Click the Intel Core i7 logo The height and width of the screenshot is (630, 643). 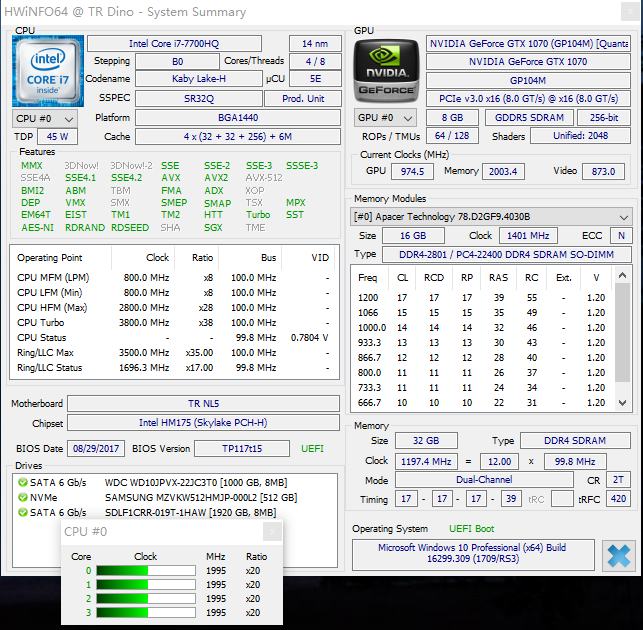point(48,71)
